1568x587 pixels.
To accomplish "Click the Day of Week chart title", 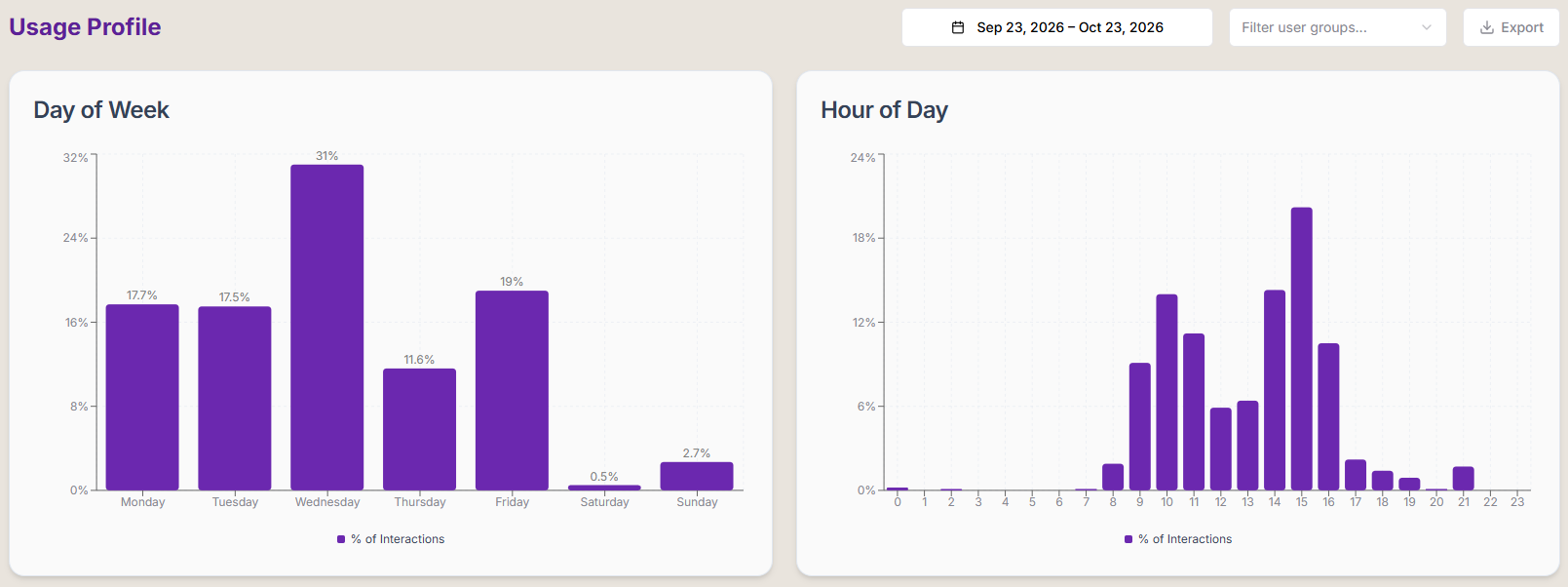I will click(101, 110).
